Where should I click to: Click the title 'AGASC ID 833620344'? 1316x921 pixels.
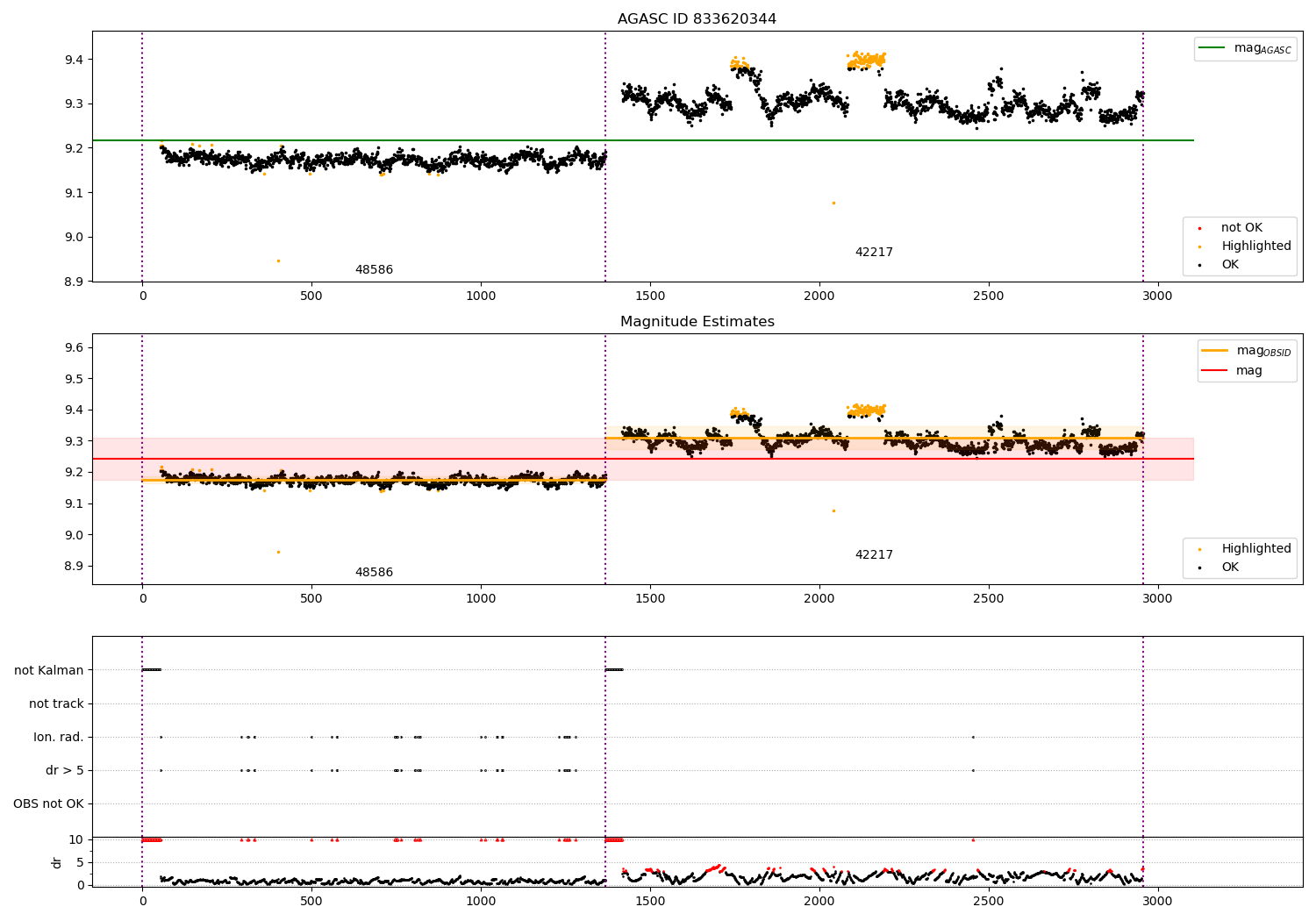[x=697, y=19]
